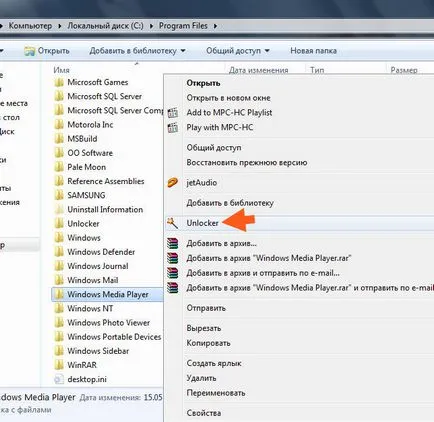Click the Открыть toolbar folder icon

30,51
